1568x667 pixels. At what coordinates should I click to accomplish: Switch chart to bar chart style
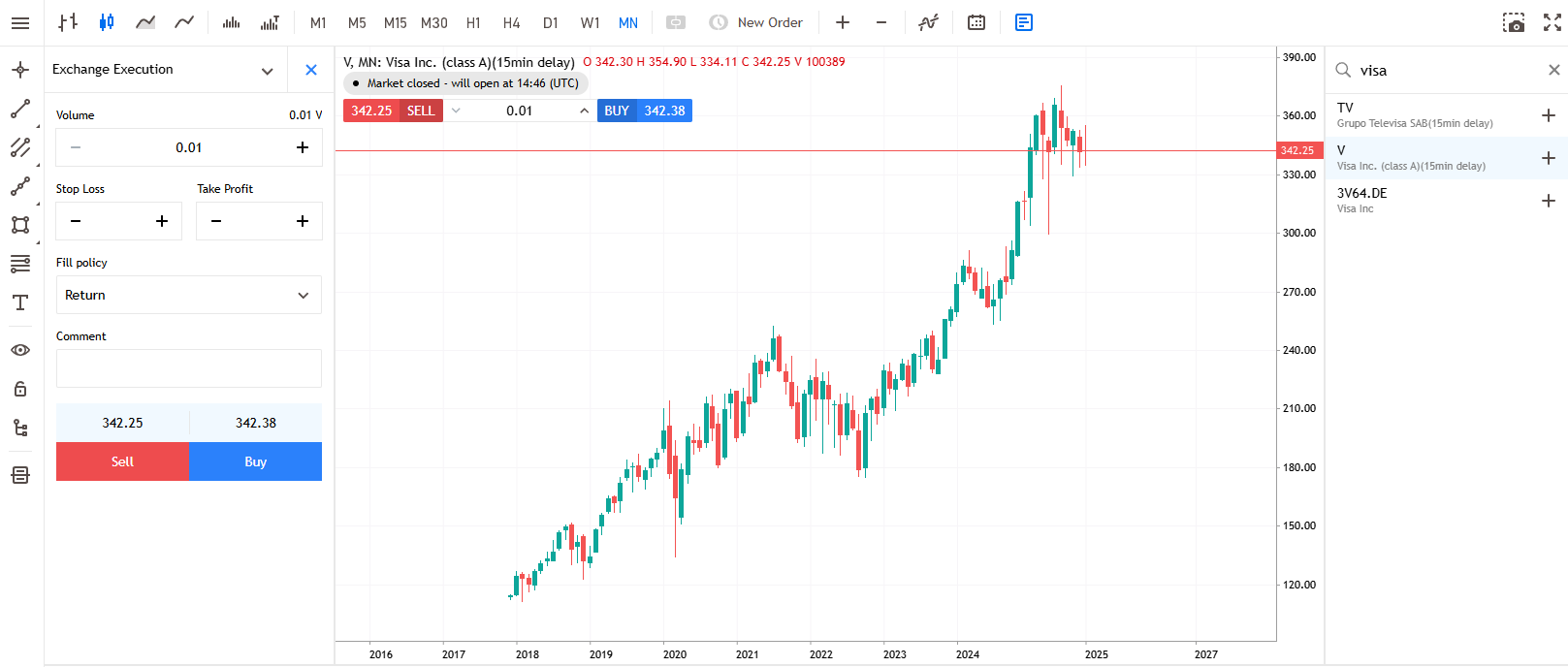click(x=67, y=22)
